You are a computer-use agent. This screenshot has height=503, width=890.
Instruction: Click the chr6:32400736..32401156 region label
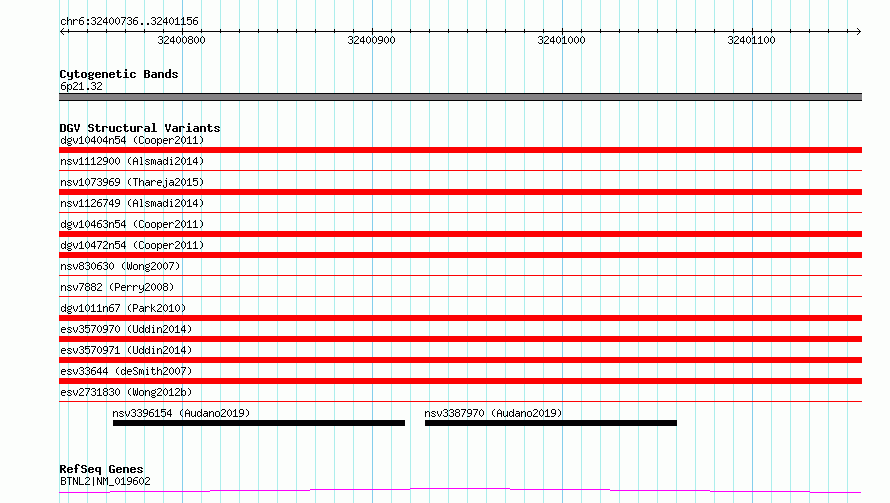pos(129,21)
